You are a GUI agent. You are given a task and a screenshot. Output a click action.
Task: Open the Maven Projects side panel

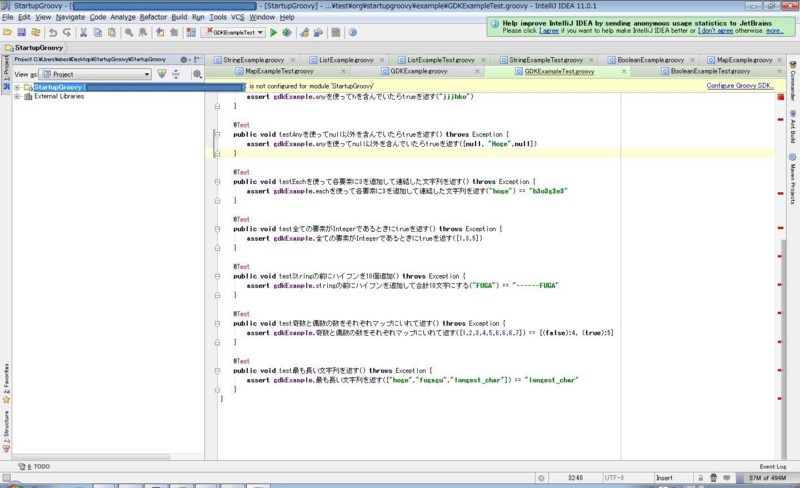tap(793, 179)
